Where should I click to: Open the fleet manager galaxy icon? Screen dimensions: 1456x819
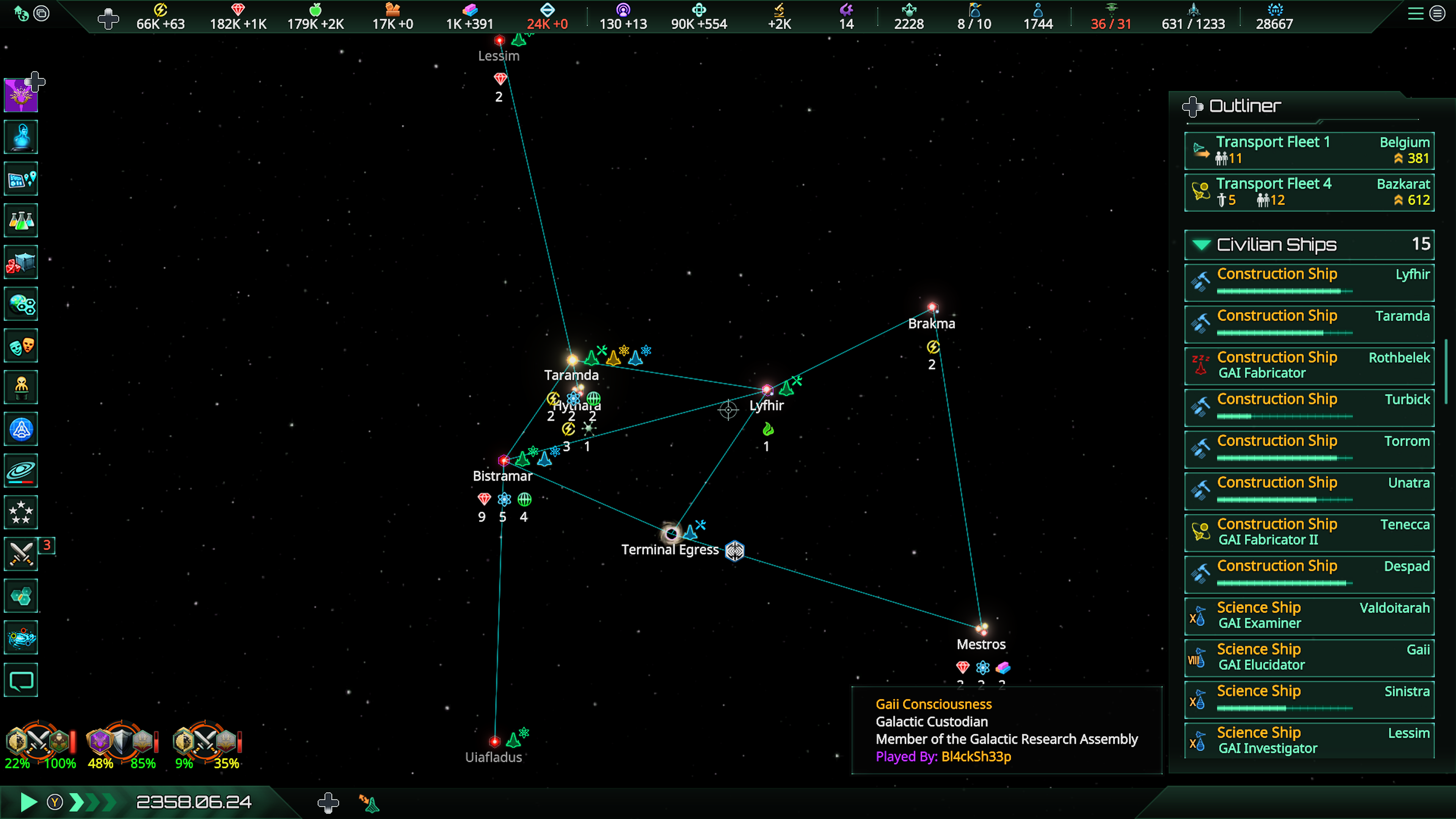pyautogui.click(x=21, y=471)
